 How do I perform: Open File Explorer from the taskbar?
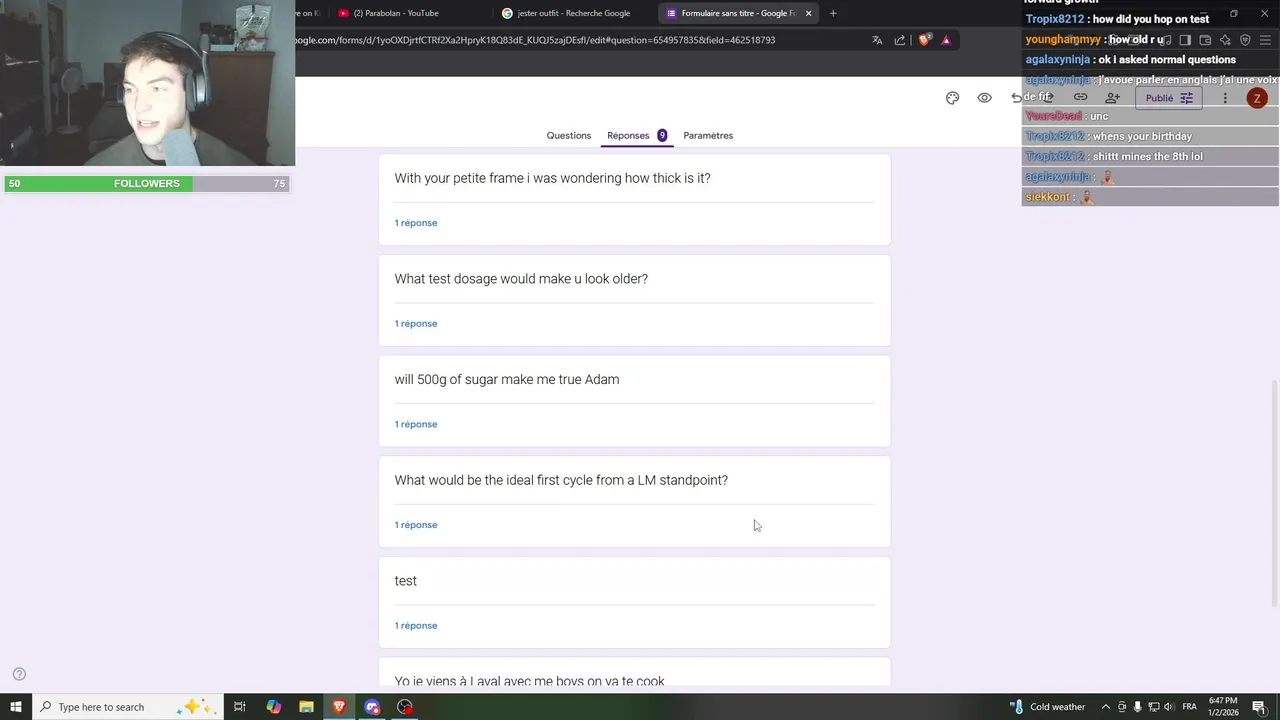[x=307, y=707]
